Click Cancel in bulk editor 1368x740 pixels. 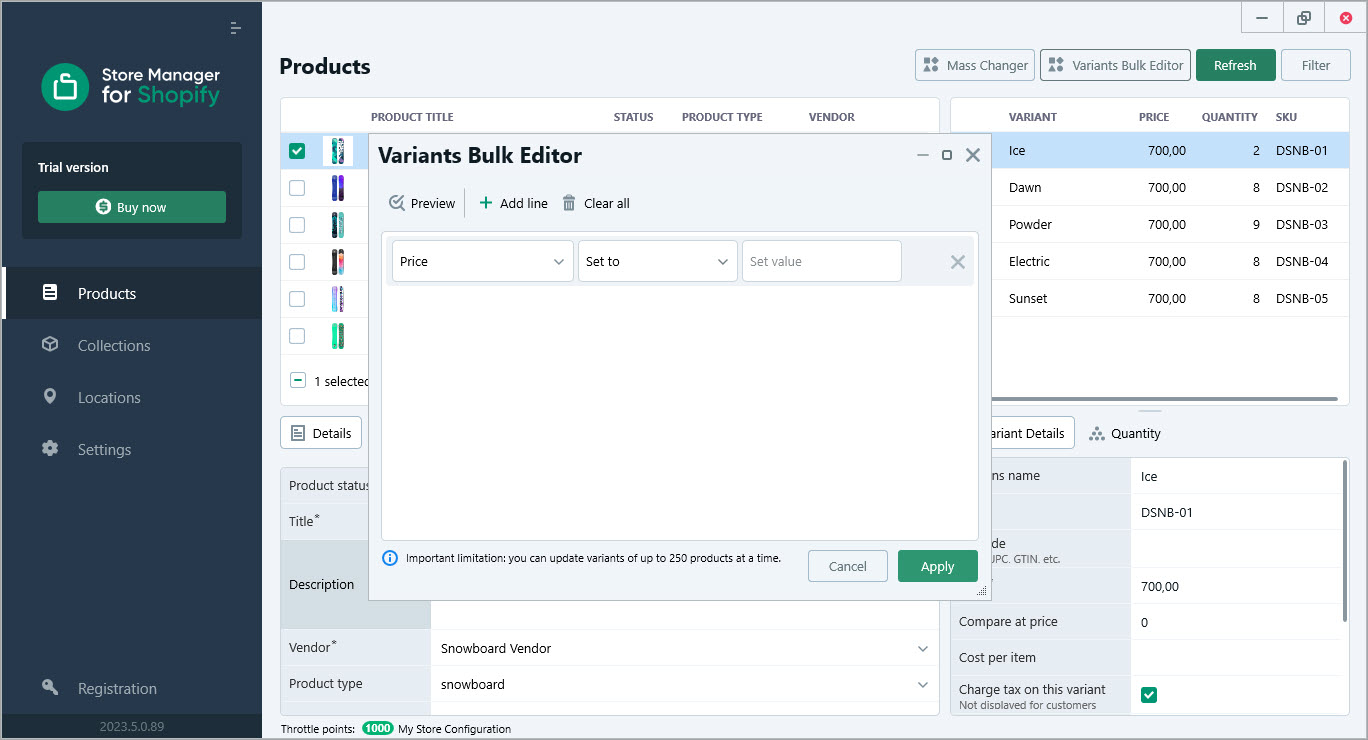[x=848, y=566]
